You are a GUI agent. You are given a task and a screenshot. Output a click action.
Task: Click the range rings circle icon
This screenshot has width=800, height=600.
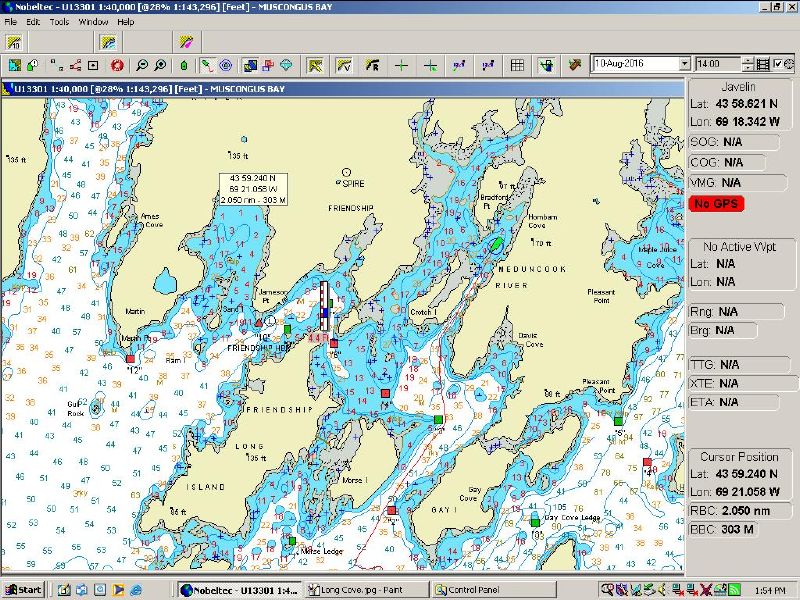pyautogui.click(x=226, y=65)
